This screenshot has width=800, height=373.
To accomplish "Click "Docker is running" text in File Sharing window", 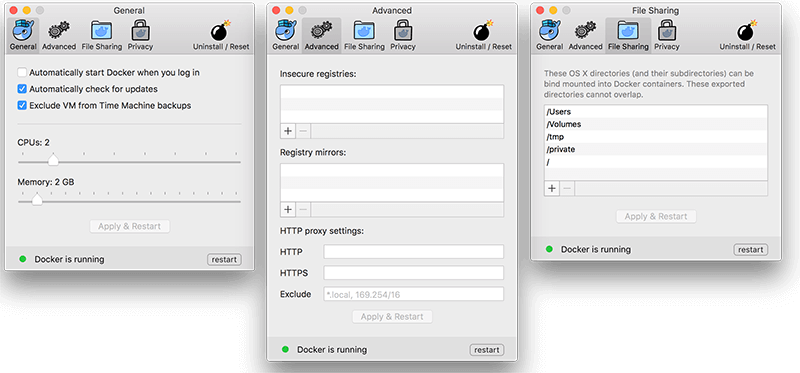I will tap(596, 250).
